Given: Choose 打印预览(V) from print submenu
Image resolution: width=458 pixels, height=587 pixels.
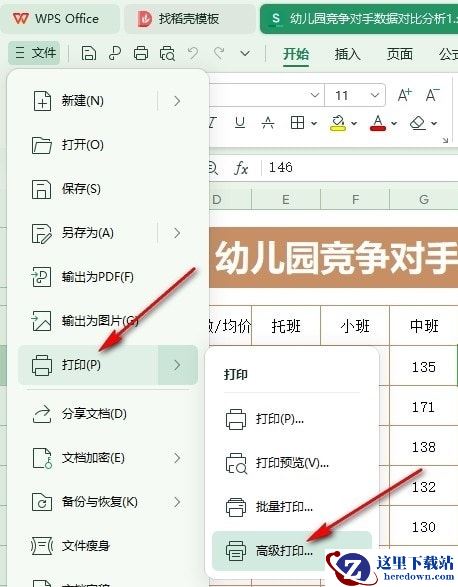Looking at the screenshot, I should 292,463.
